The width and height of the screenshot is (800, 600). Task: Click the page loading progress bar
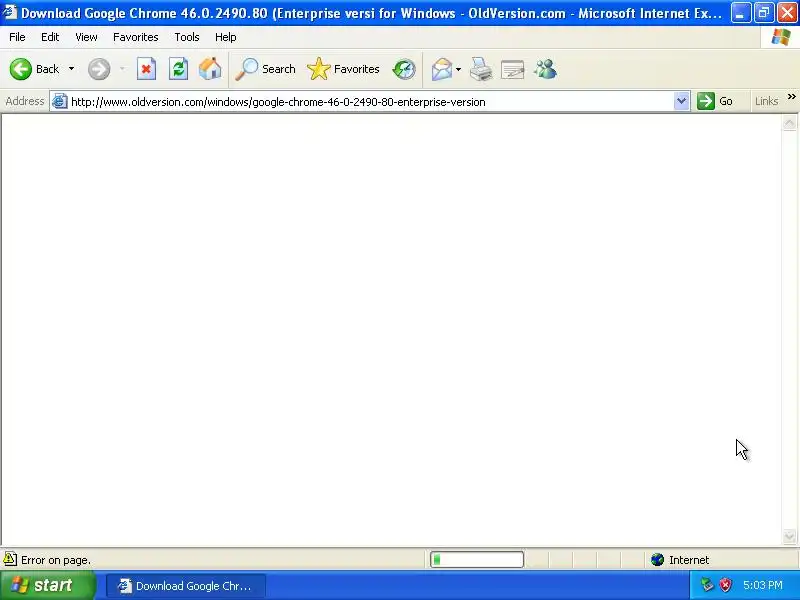point(477,560)
